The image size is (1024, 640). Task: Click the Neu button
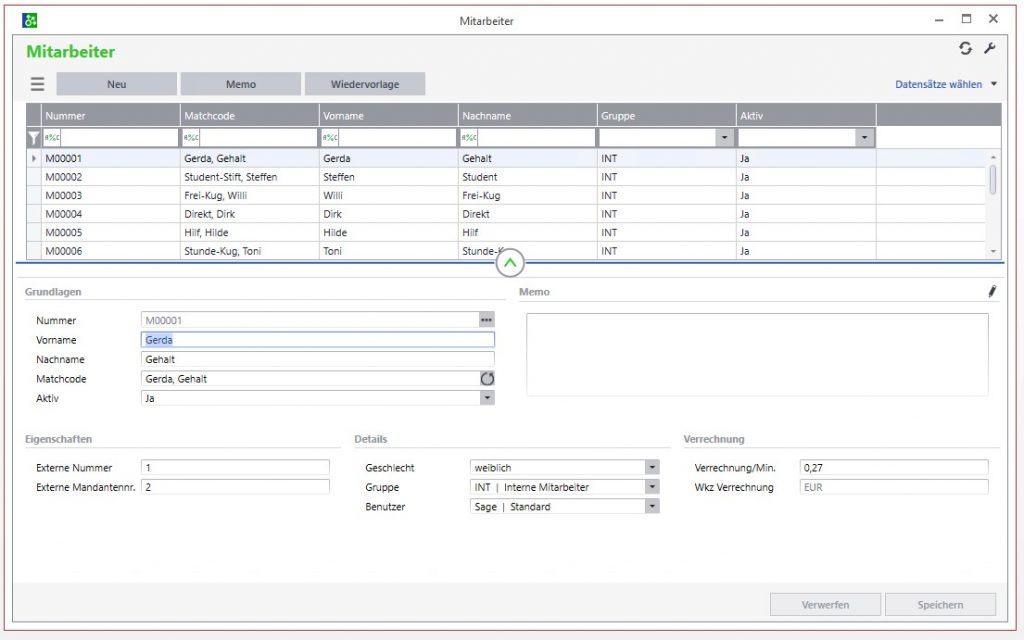pos(116,84)
